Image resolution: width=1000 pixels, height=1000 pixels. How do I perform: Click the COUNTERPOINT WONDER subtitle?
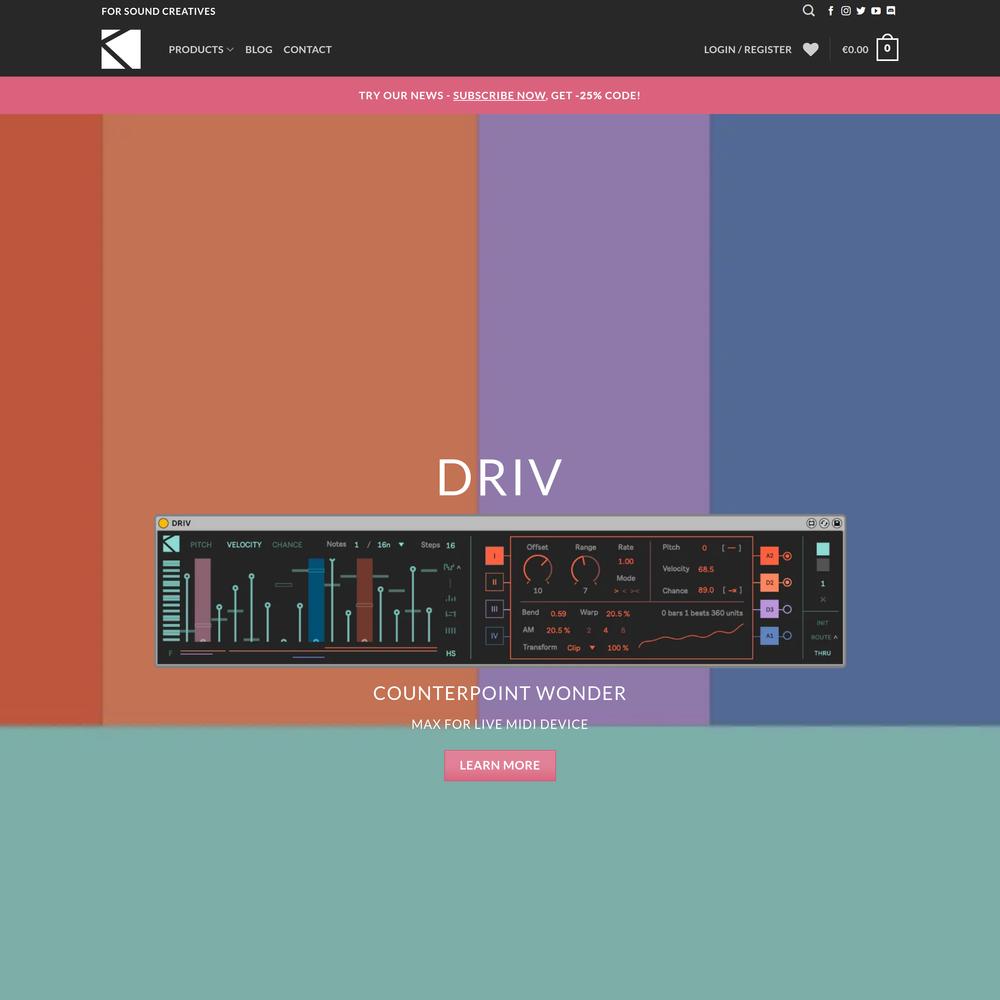[499, 693]
